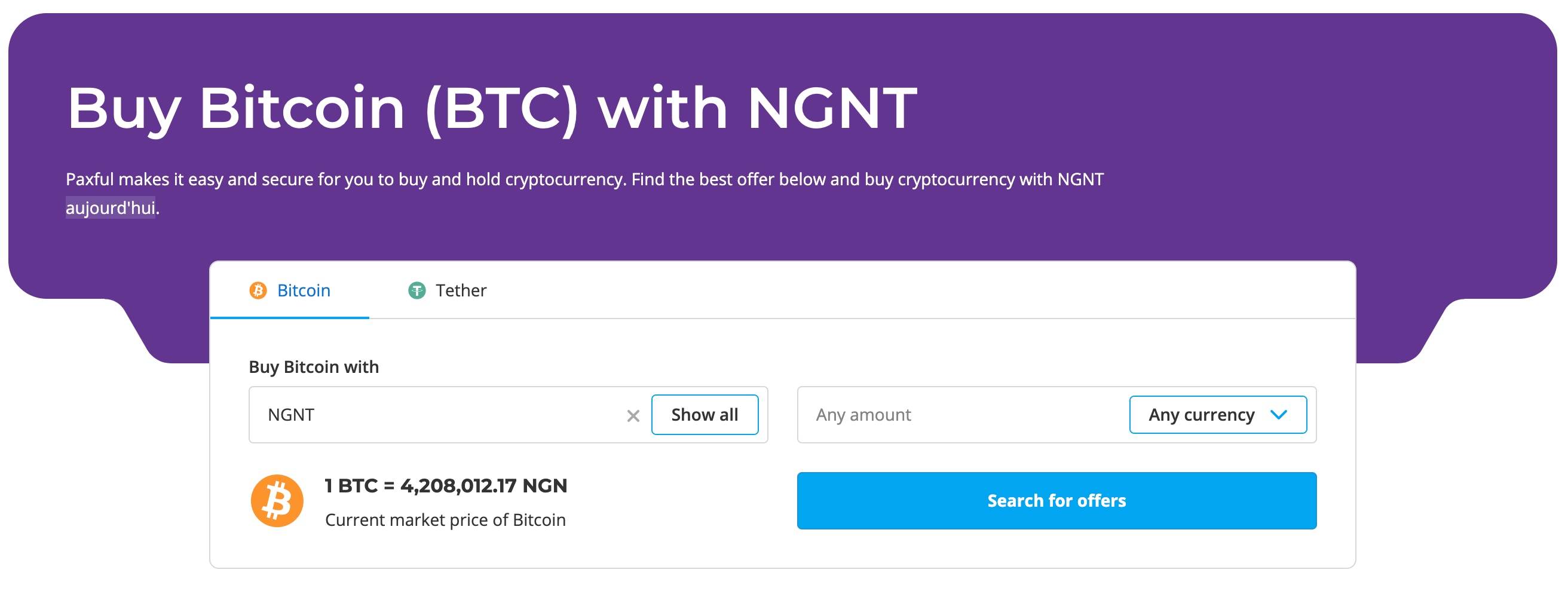
Task: Click the Show all button
Action: coord(705,415)
